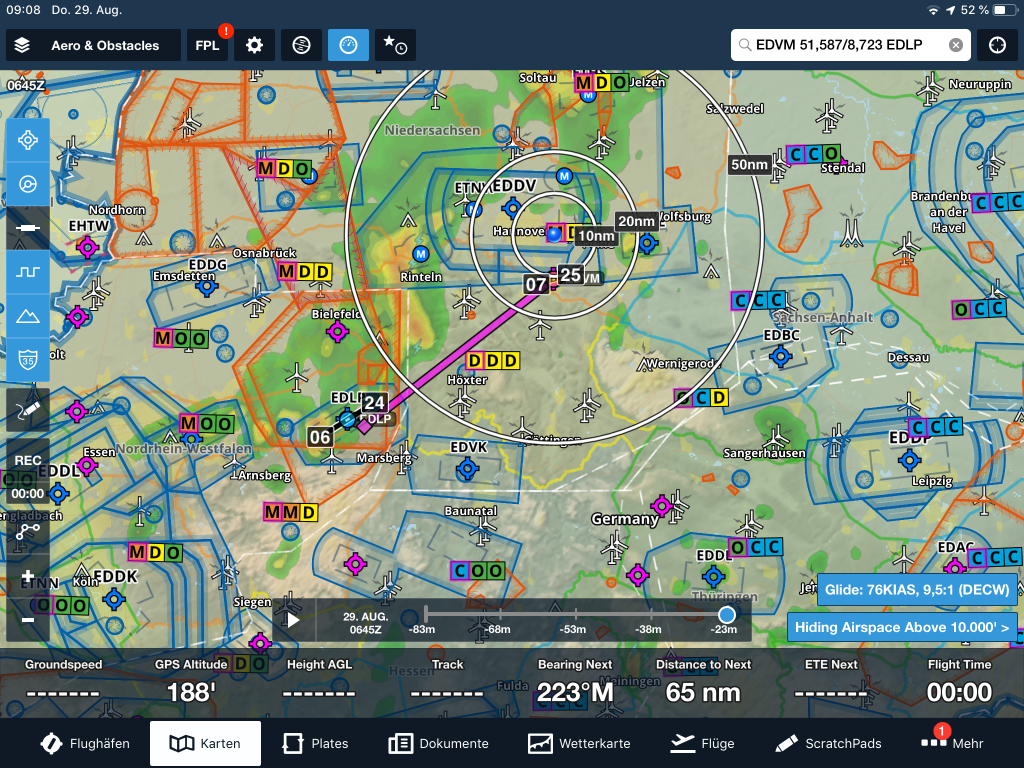Tap the blue M marker near Rinteln
Screen dimensions: 1024x768
click(x=421, y=253)
